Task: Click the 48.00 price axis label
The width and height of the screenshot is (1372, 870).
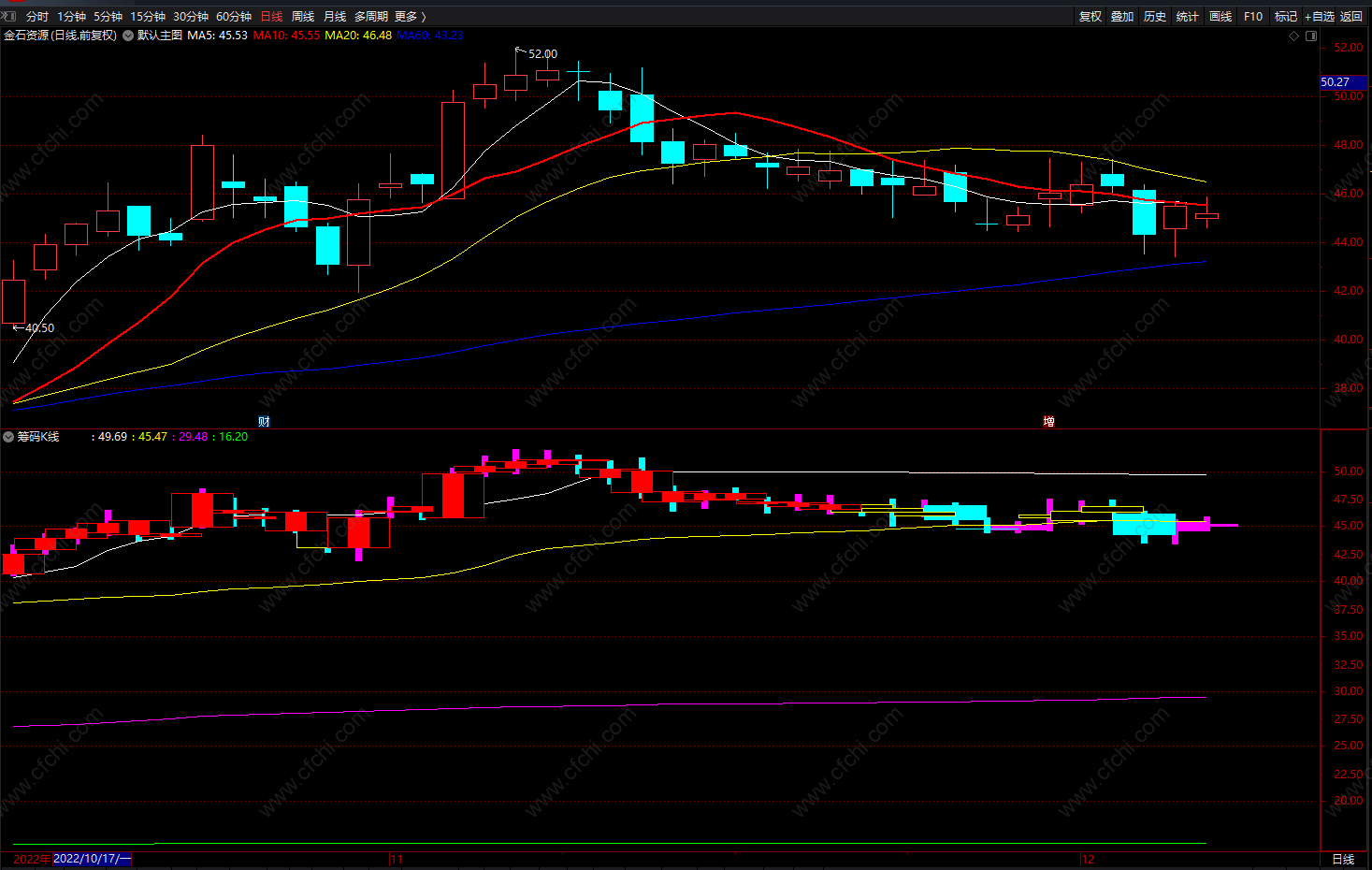Action: tap(1348, 145)
